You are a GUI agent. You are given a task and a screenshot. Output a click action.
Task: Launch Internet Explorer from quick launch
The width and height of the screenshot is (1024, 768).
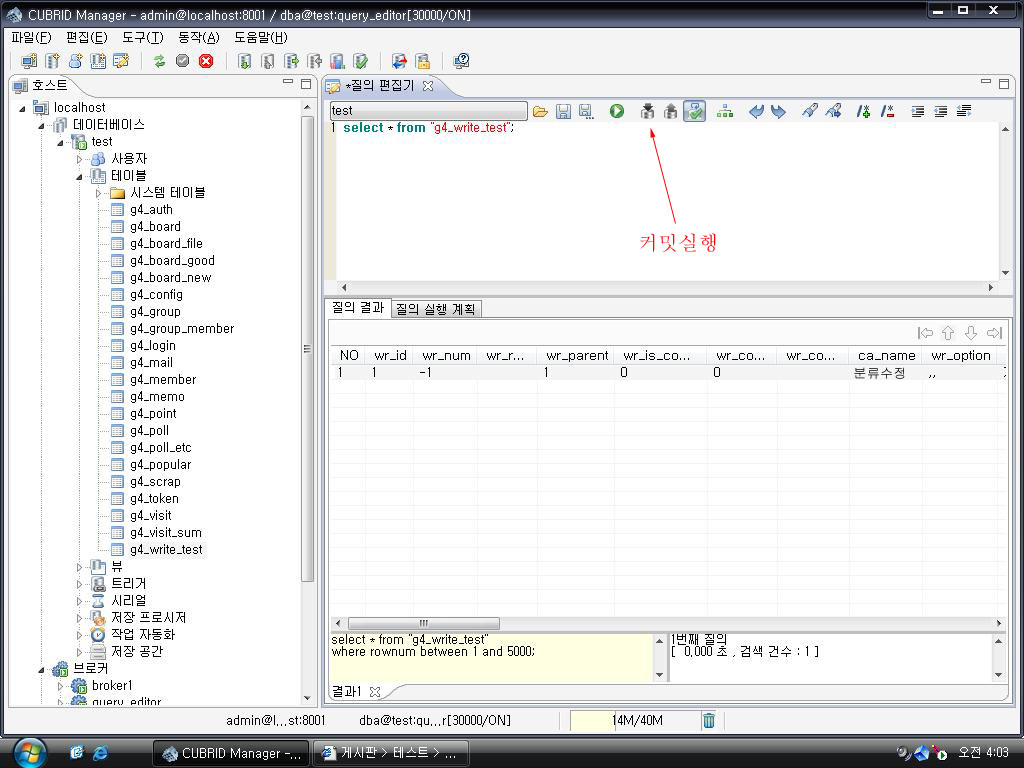pyautogui.click(x=100, y=753)
